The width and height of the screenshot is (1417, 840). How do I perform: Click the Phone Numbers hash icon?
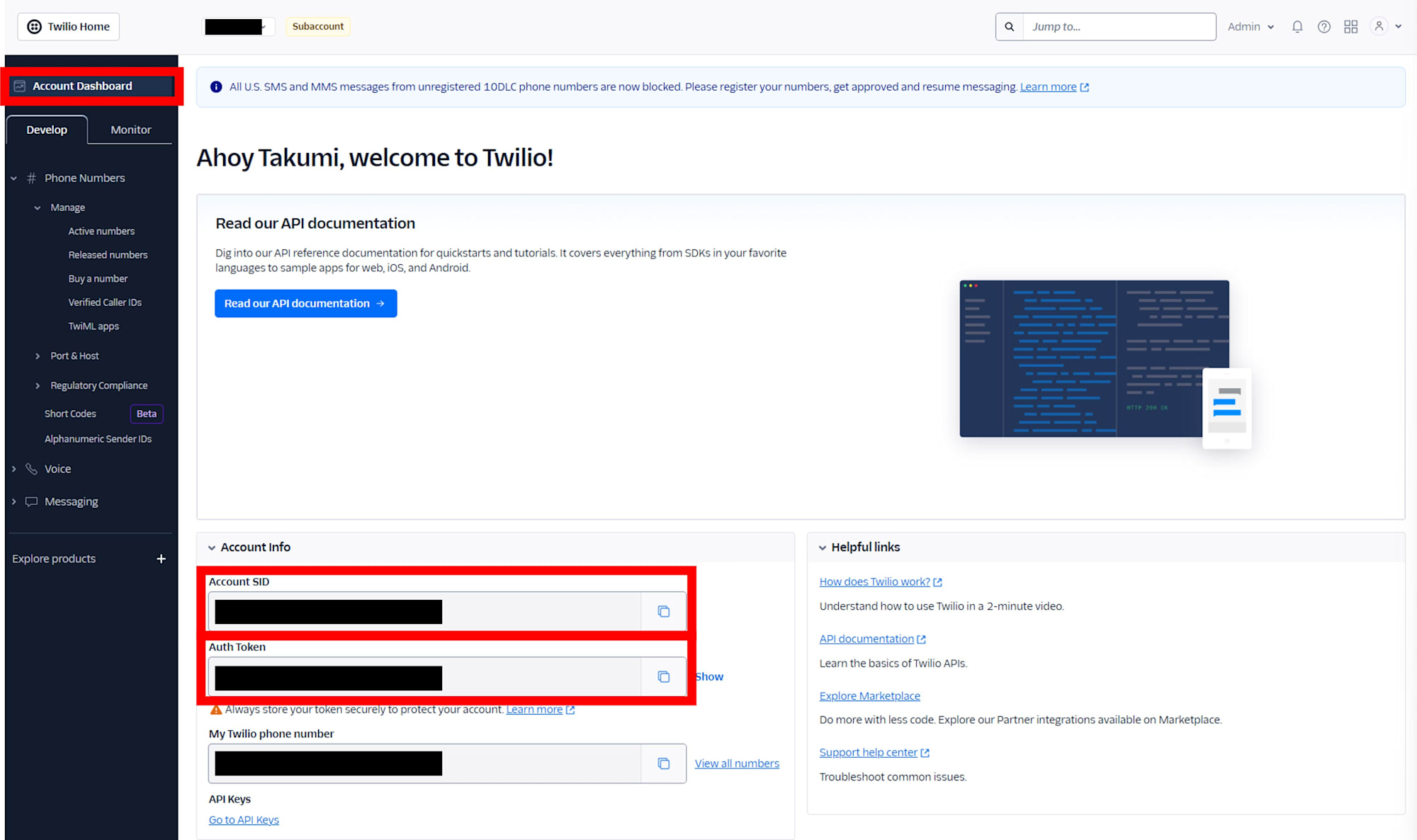(x=31, y=178)
